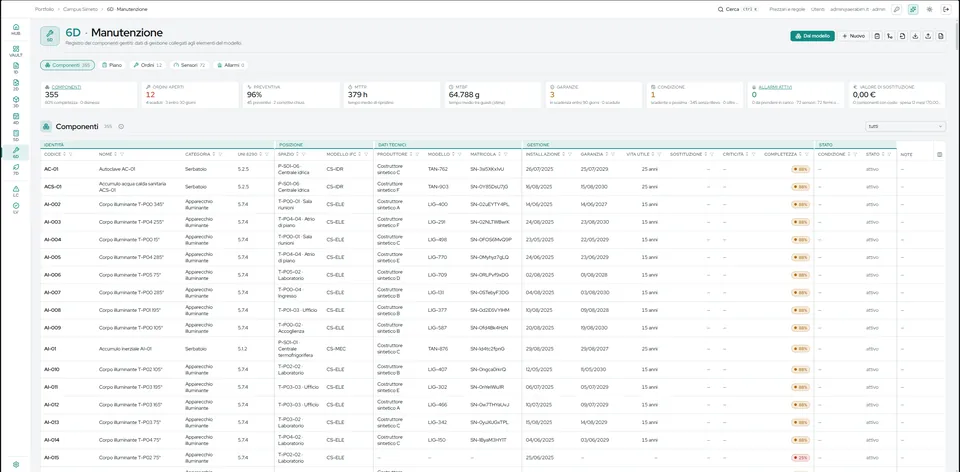The image size is (960, 472).
Task: Click 88% completeness badge on AC-01 row
Action: click(x=801, y=169)
